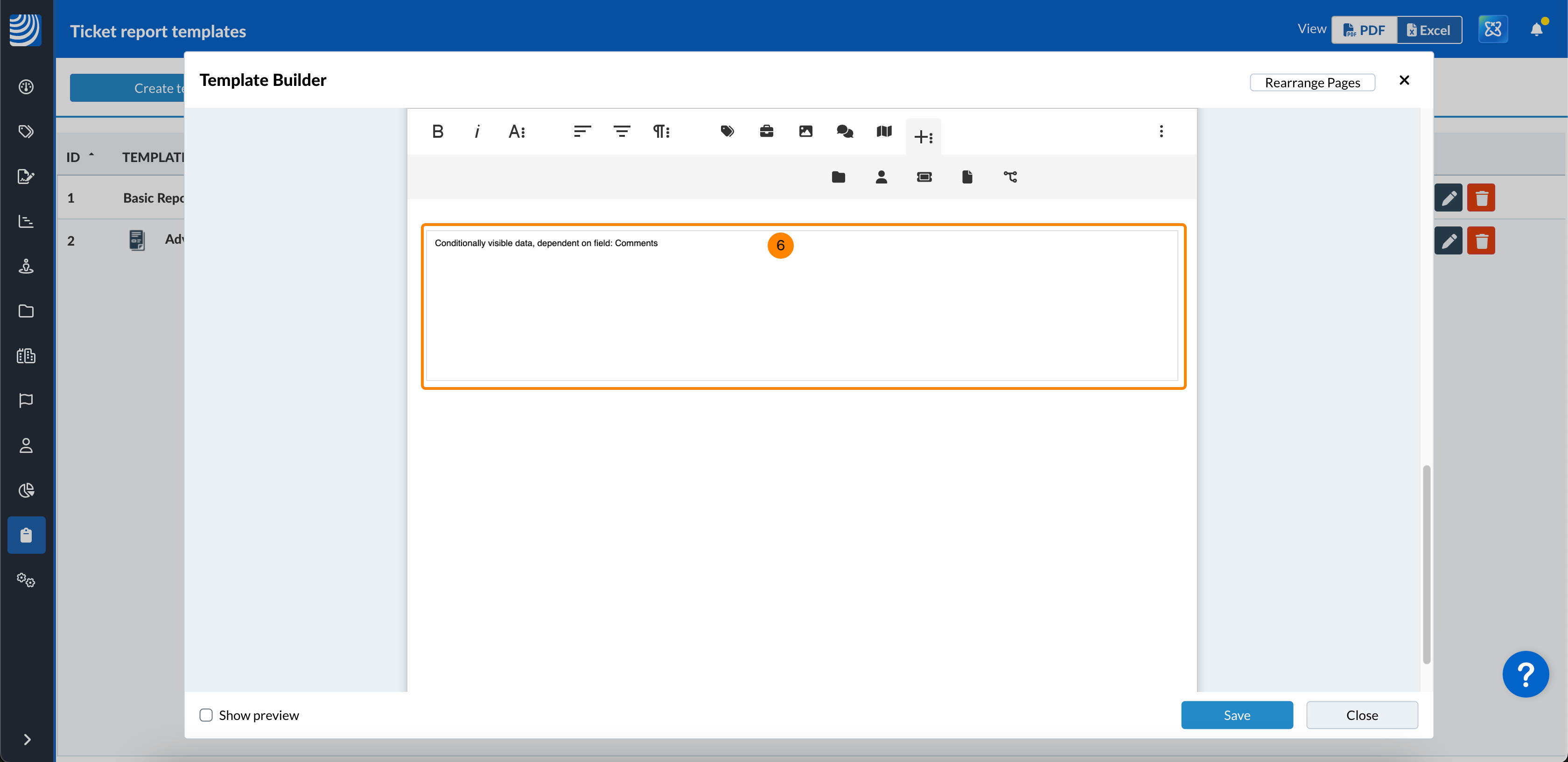Insert an image into template
This screenshot has width=1568, height=762.
pyautogui.click(x=805, y=132)
